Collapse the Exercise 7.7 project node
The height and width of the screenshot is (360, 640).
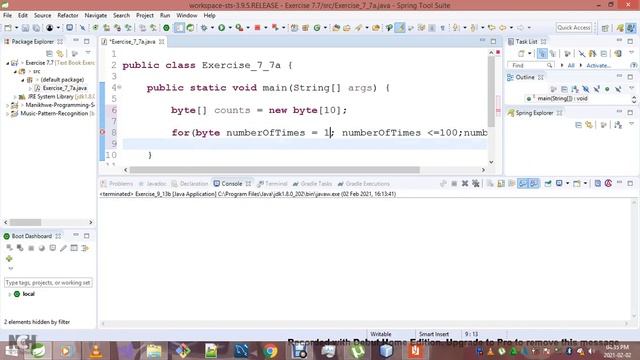point(7,63)
